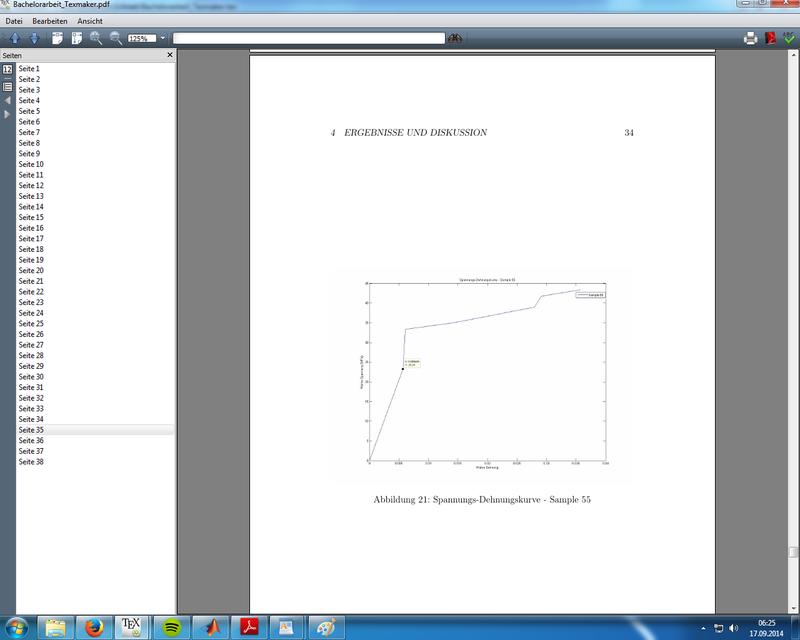The image size is (800, 640).
Task: Click the search text input field
Action: 308,39
